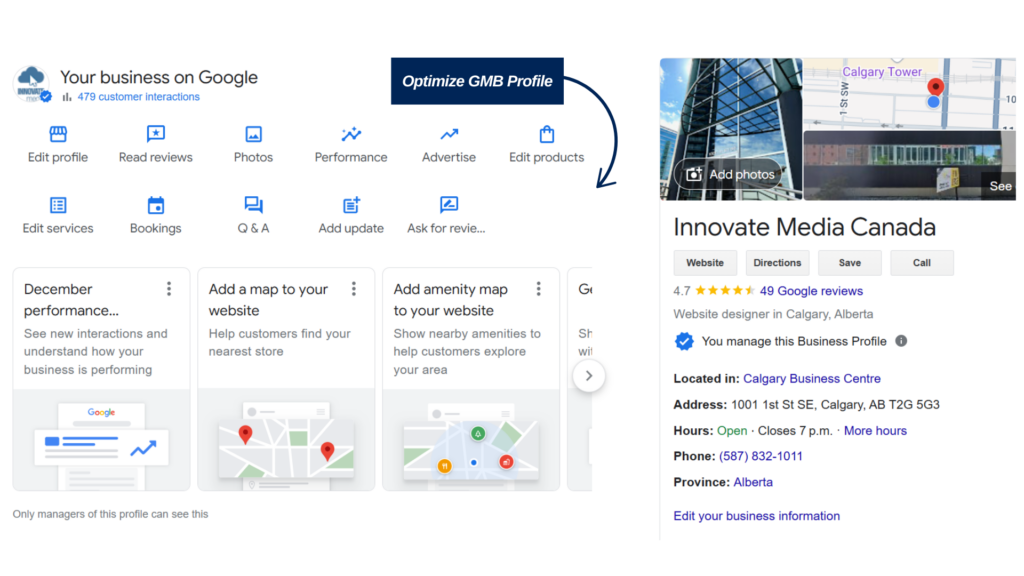
Task: Click the Directions button
Action: (x=777, y=263)
